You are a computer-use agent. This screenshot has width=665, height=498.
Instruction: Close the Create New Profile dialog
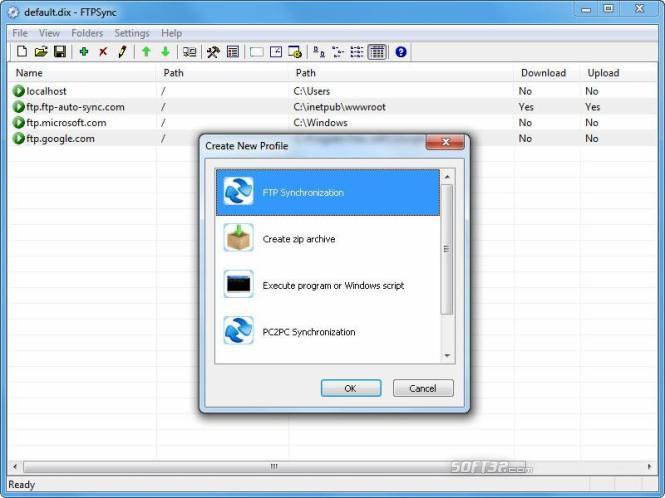pyautogui.click(x=445, y=142)
